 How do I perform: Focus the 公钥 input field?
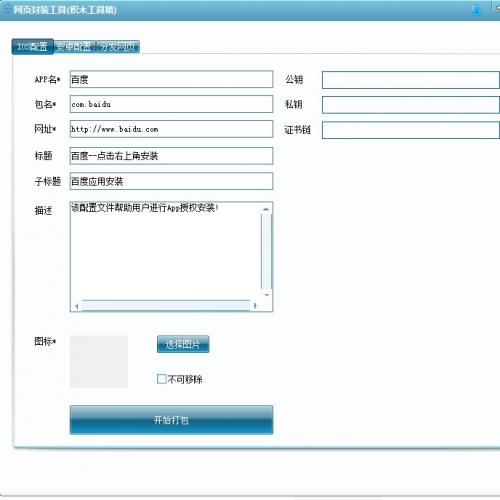pos(411,80)
